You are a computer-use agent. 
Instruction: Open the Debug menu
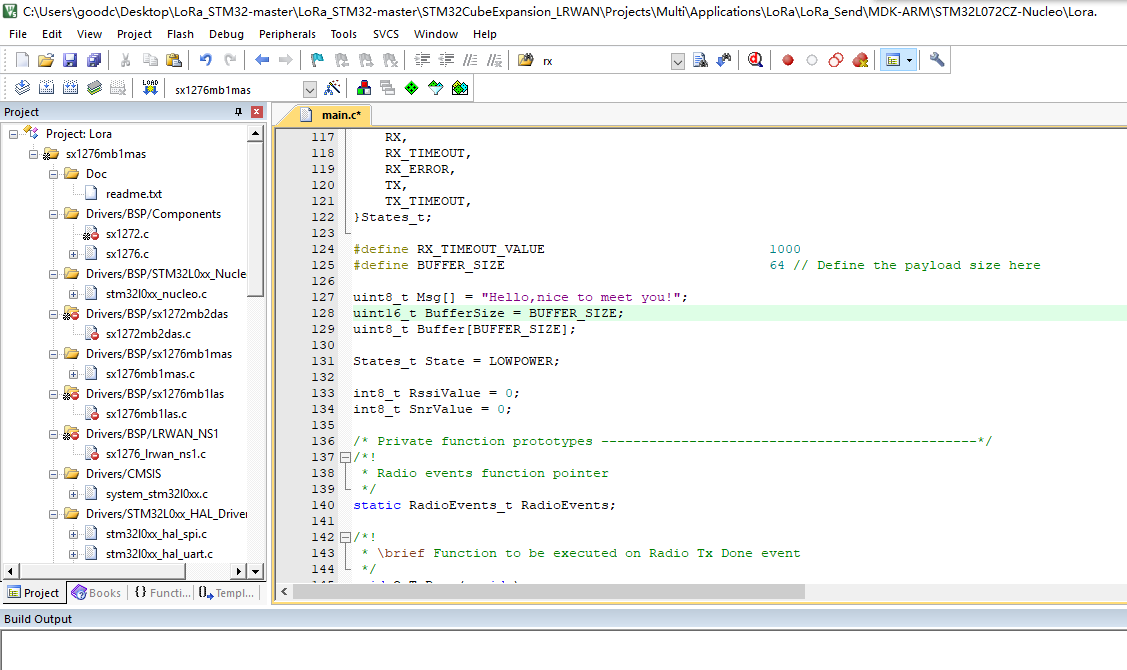pyautogui.click(x=226, y=34)
